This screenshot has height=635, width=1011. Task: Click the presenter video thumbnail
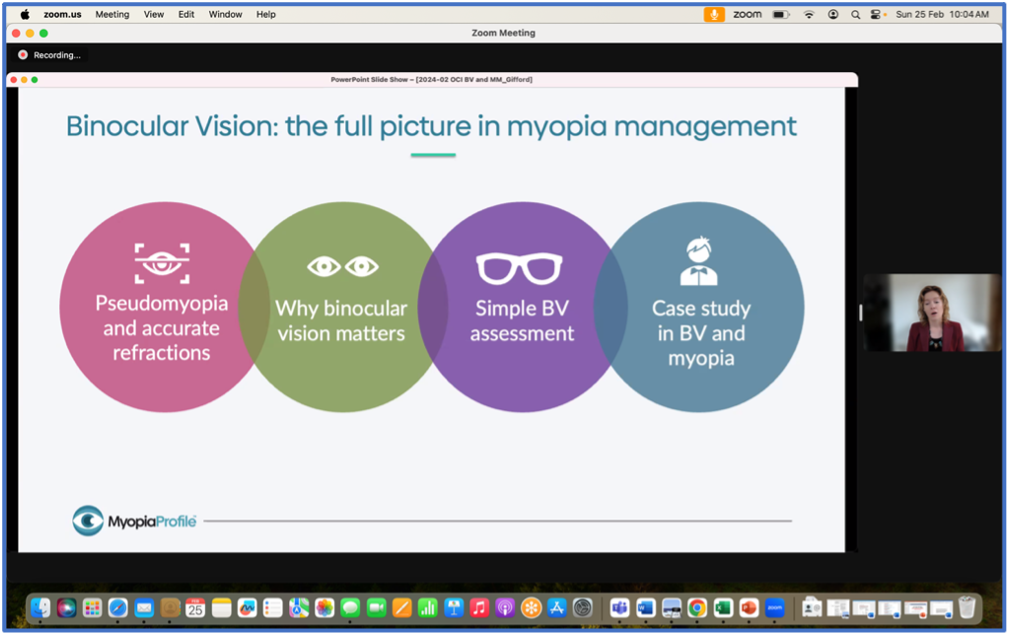click(931, 313)
